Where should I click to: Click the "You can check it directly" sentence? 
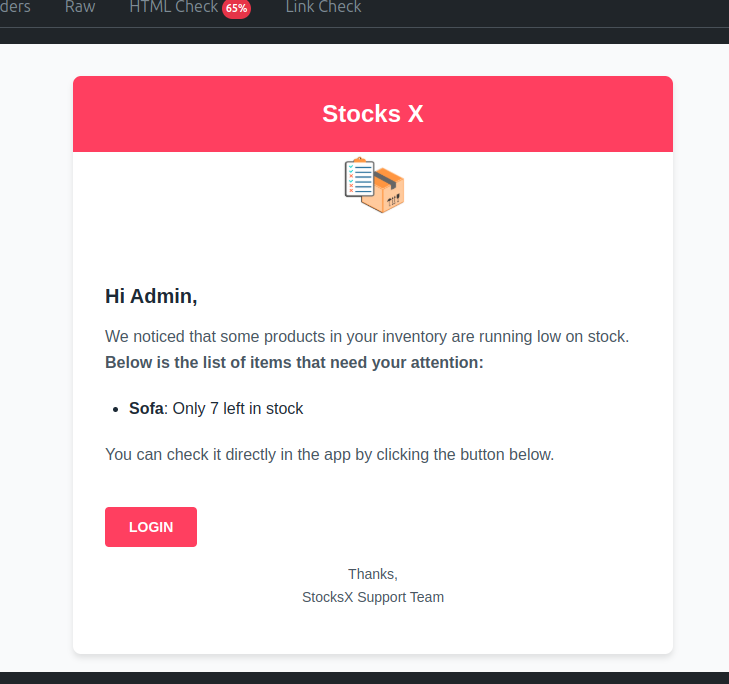coord(329,454)
